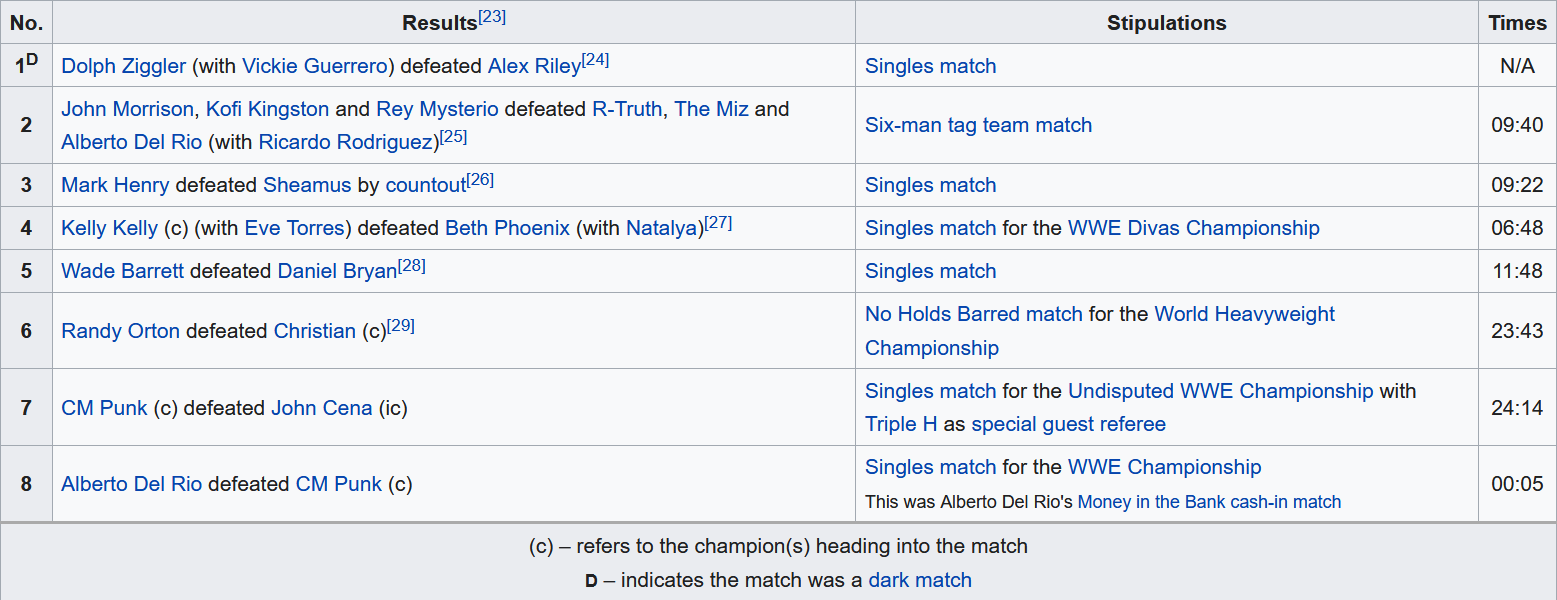The image size is (1557, 600).
Task: Click the Wade Barrett link
Action: coord(122,271)
